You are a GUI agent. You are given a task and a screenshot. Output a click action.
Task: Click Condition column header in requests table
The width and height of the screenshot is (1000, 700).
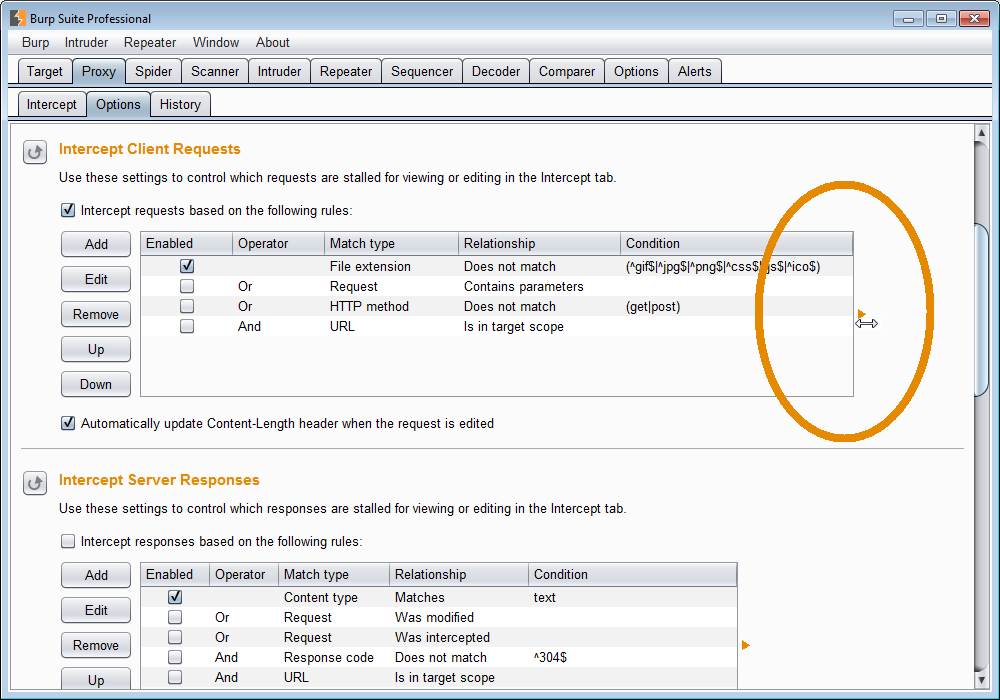737,244
